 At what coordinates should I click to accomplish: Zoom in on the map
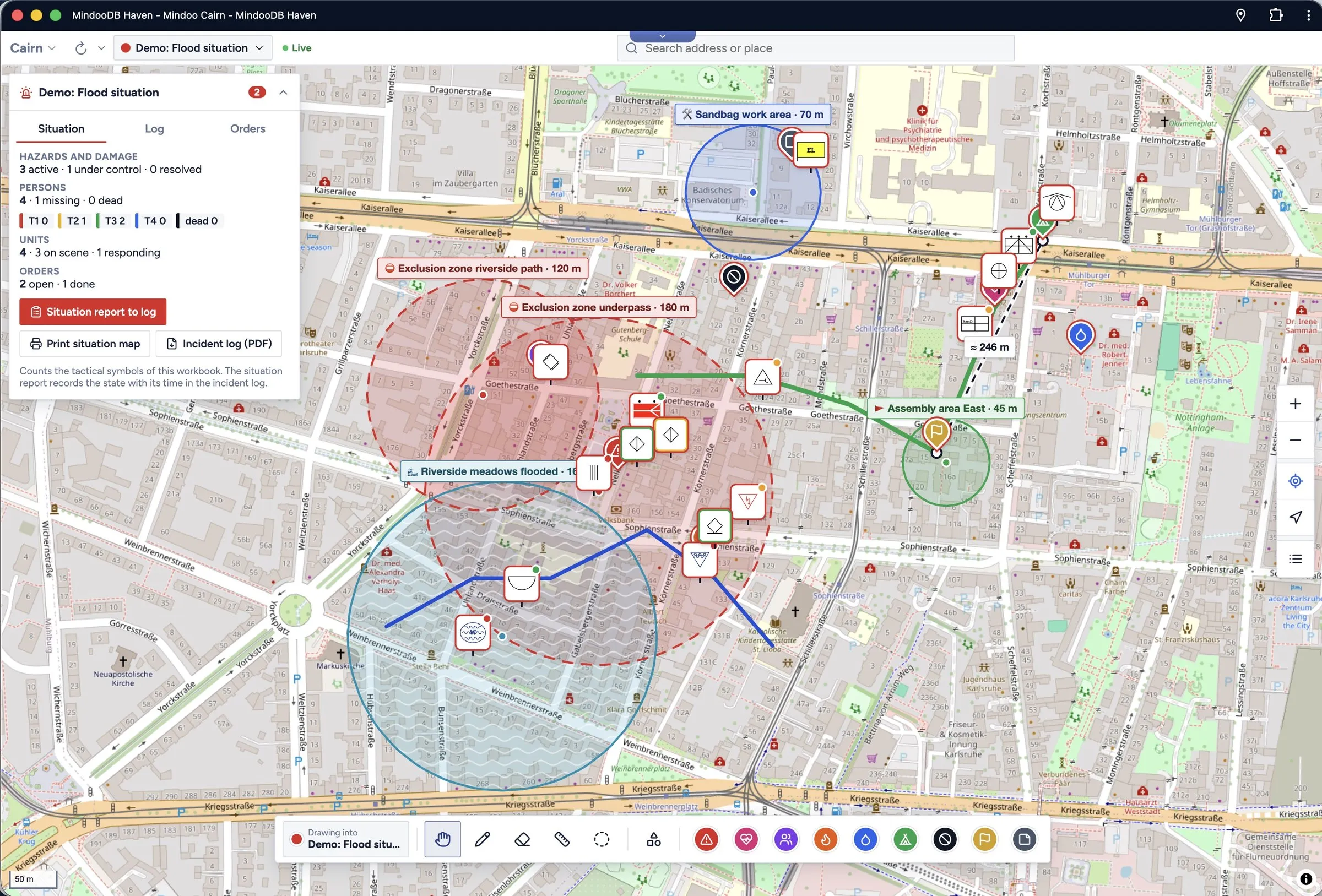pos(1295,403)
